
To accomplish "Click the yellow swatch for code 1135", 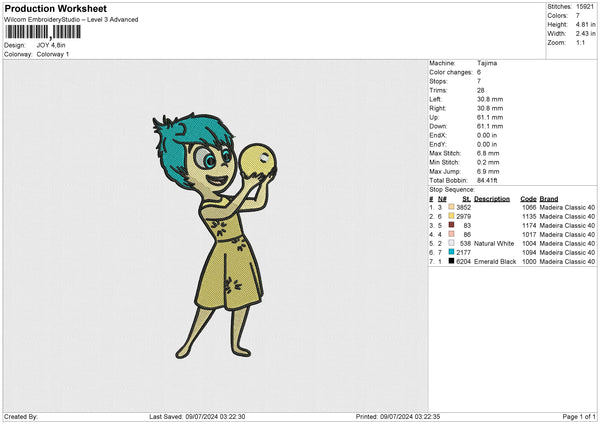I will pos(451,216).
